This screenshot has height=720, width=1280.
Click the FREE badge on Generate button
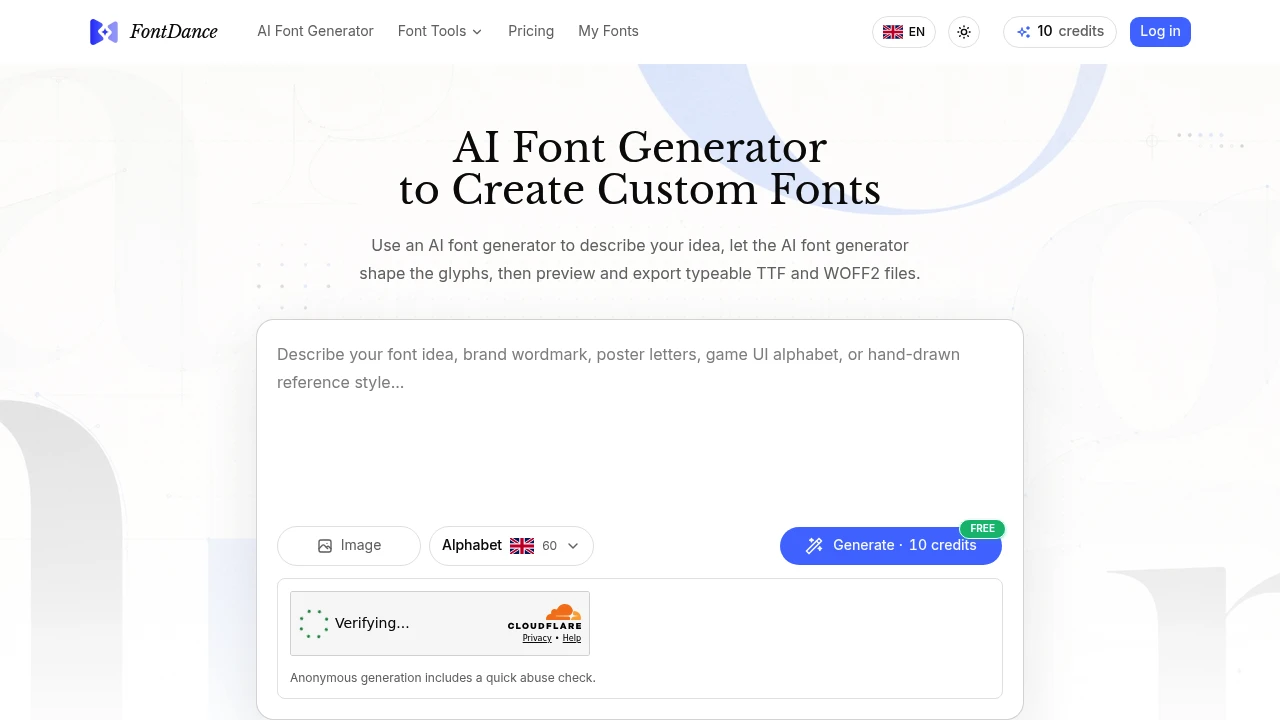coord(982,528)
